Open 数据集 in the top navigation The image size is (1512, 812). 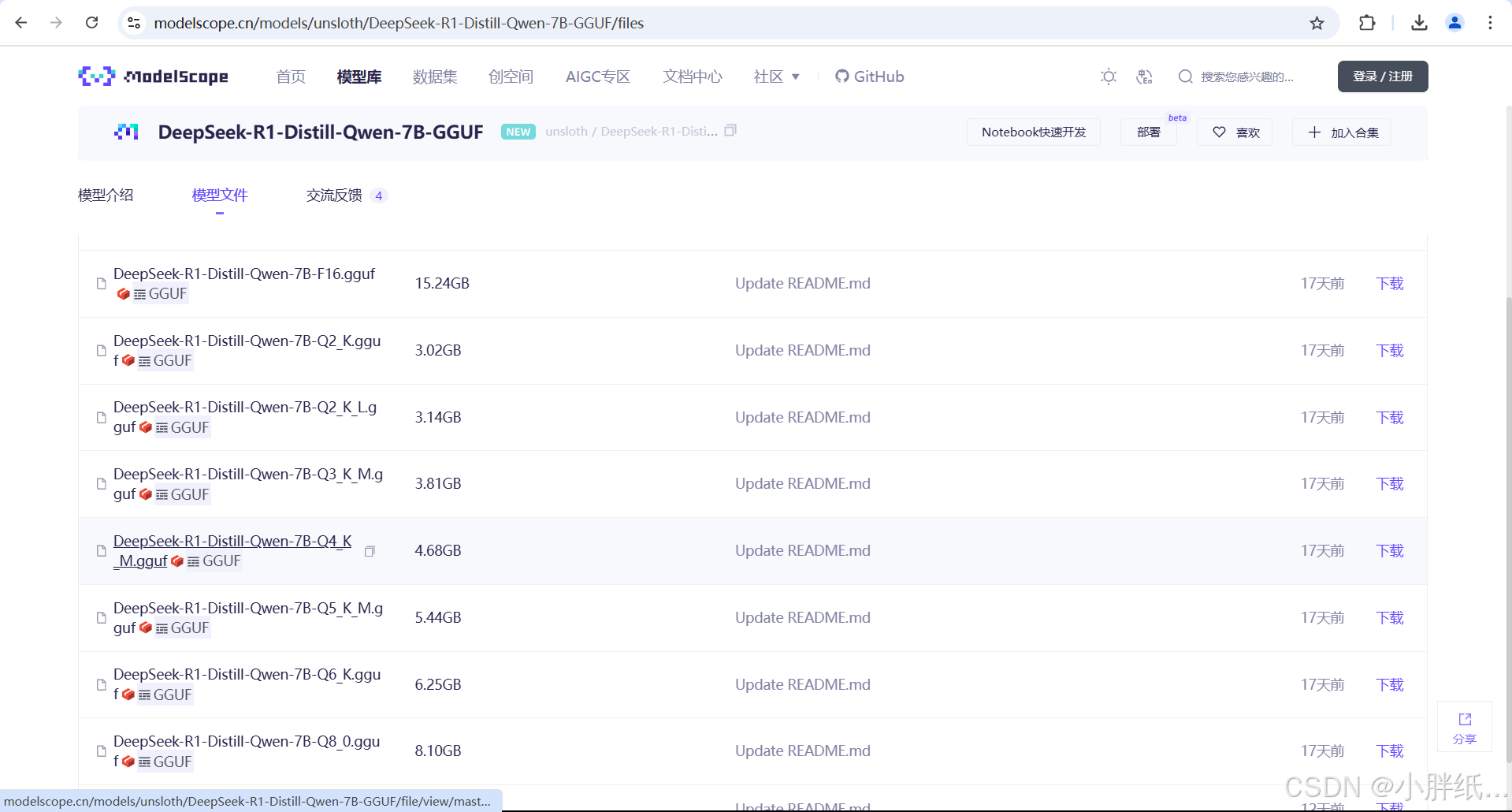tap(435, 76)
